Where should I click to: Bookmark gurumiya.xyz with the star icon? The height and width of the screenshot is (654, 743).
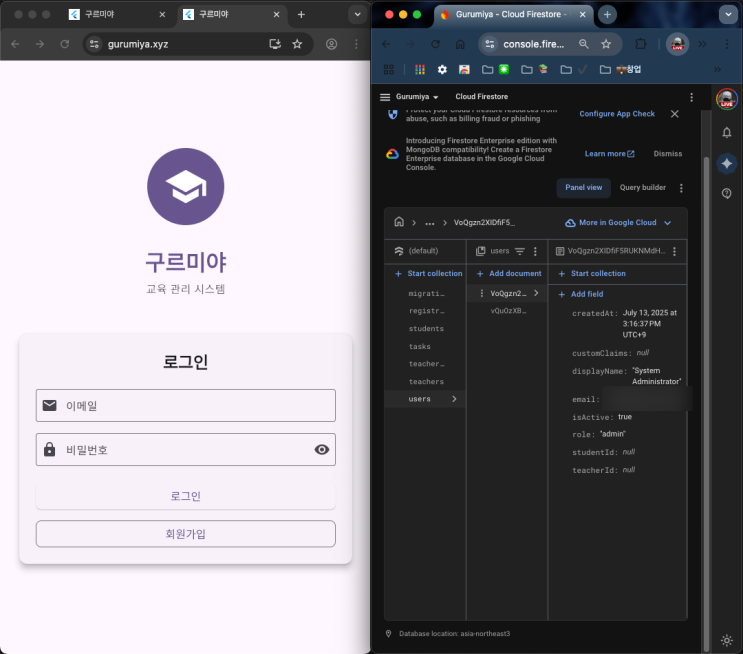coord(297,44)
